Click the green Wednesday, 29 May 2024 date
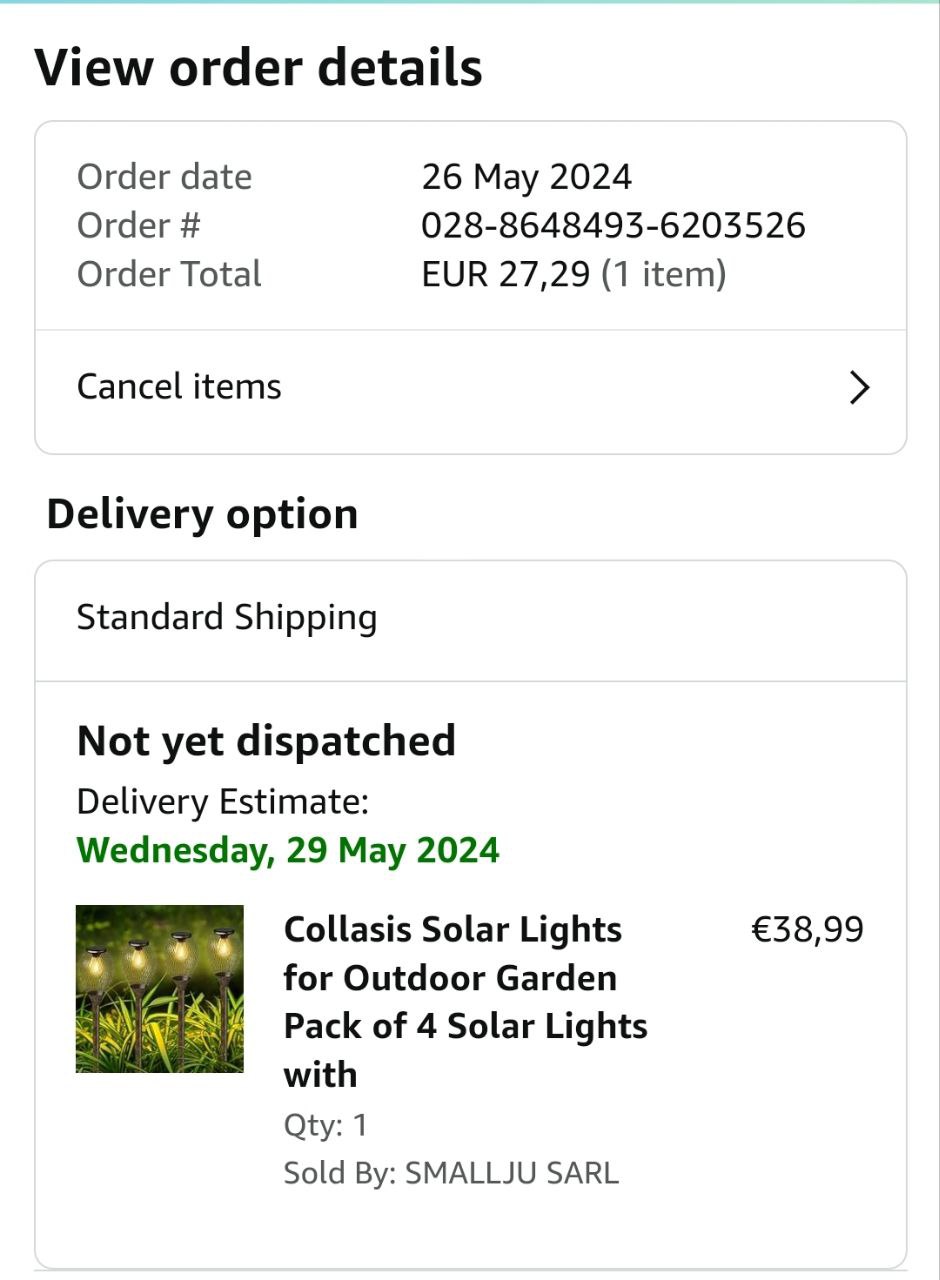The height and width of the screenshot is (1280, 940). tap(288, 851)
